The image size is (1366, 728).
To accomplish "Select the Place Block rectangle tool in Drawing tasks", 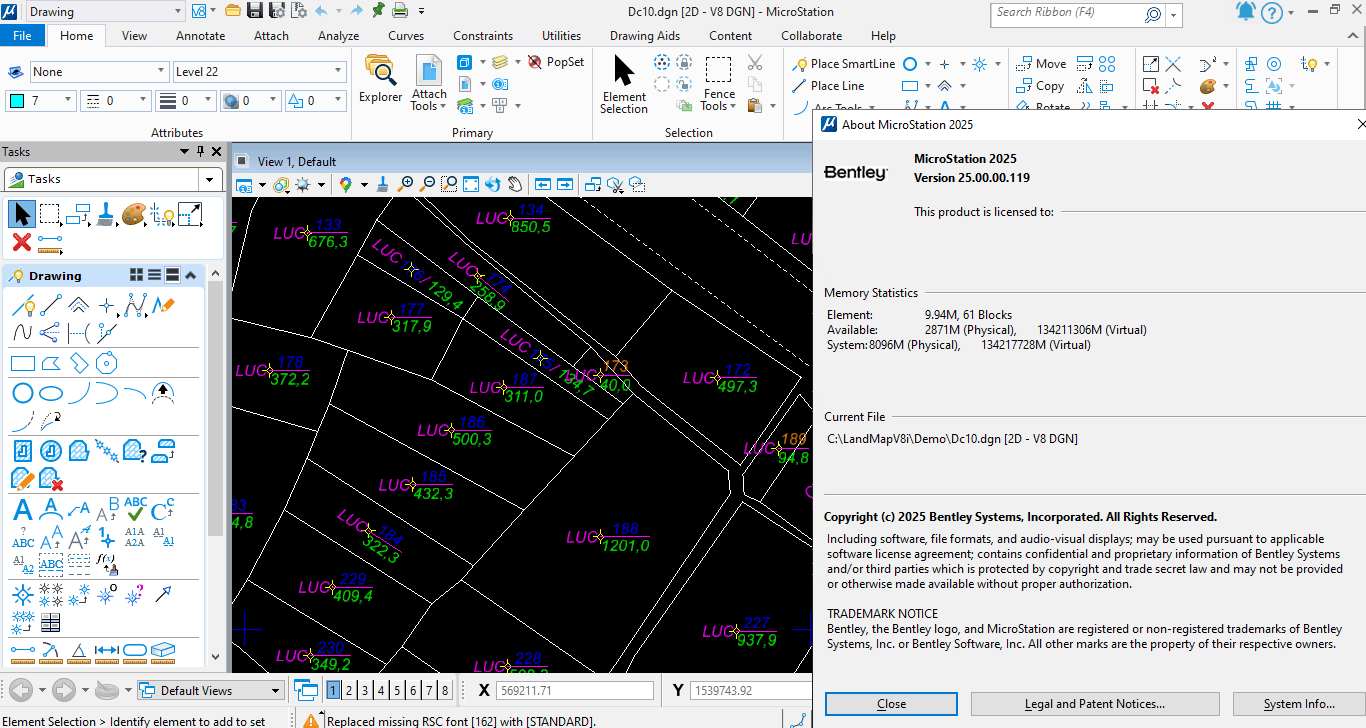I will point(22,363).
